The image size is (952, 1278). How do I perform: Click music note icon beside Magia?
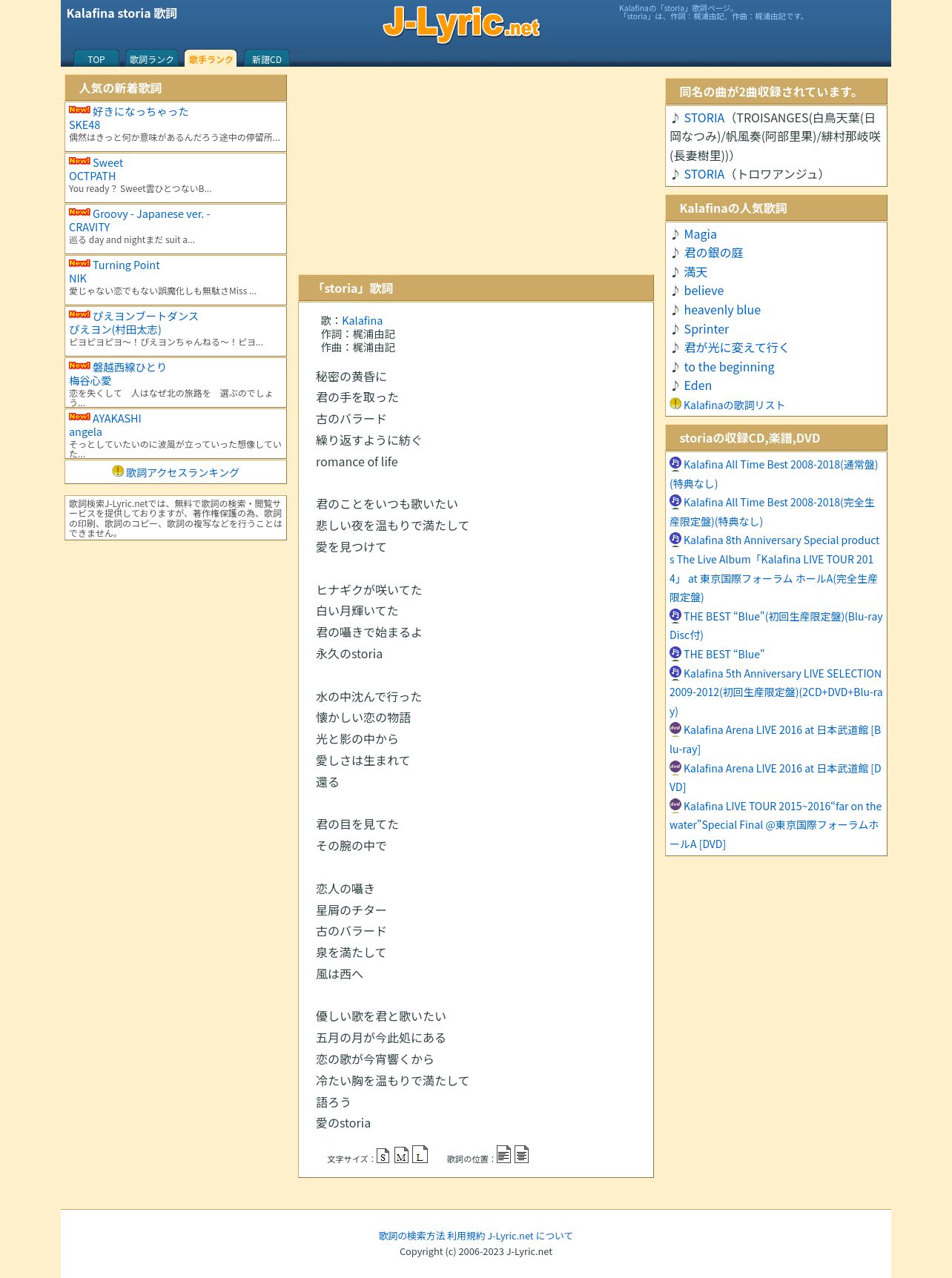(x=675, y=234)
